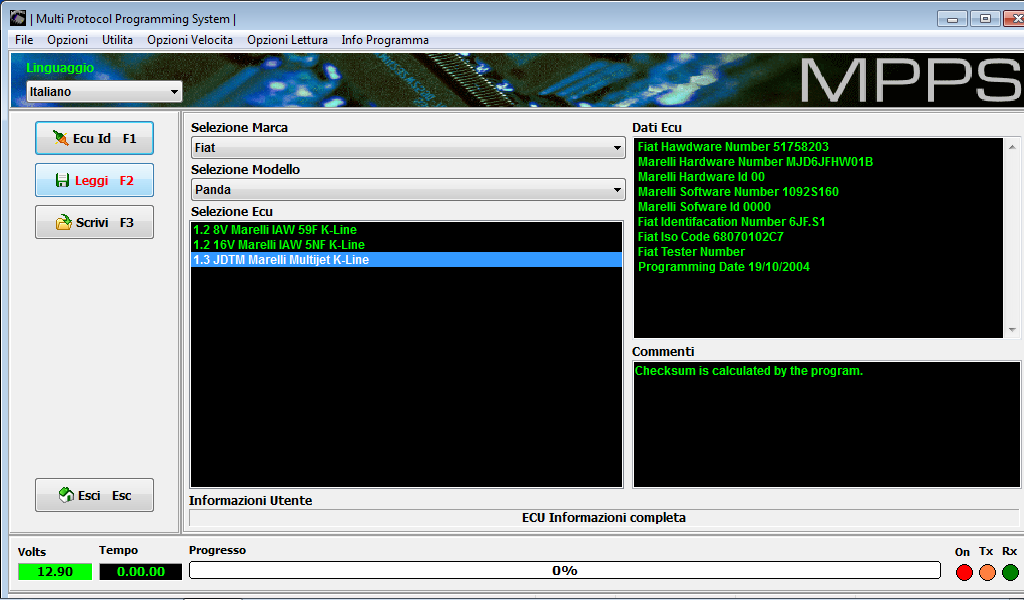Click the Progresso bar showing 0%
Image resolution: width=1024 pixels, height=600 pixels.
565,571
